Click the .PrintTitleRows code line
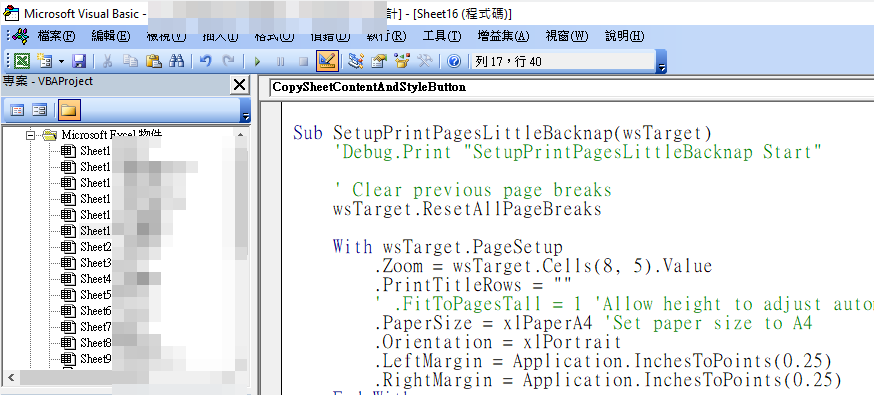874x395 pixels. click(473, 285)
